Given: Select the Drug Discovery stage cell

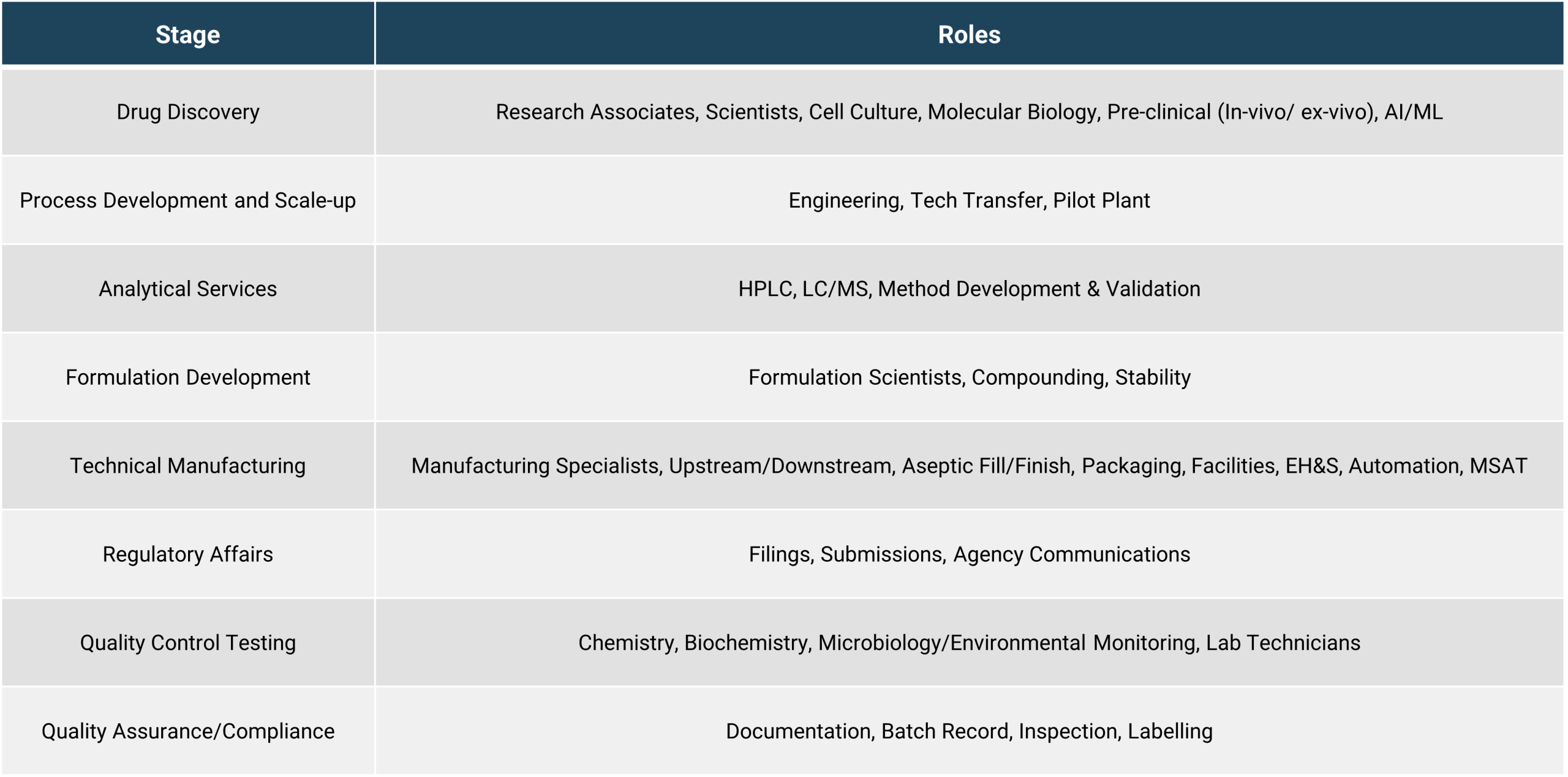Looking at the screenshot, I should 187,112.
